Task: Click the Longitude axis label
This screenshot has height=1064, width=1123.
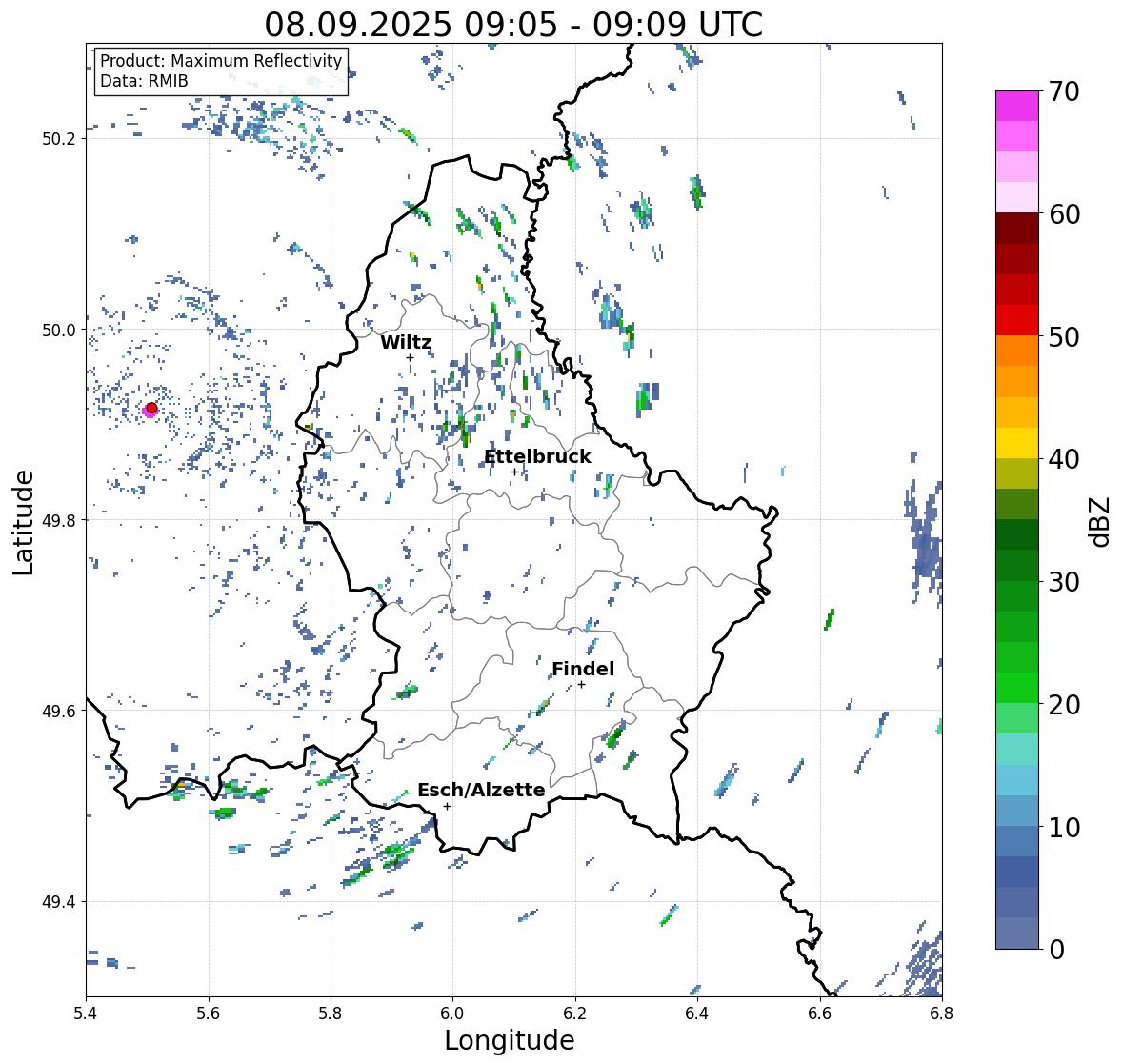Action: [510, 1040]
